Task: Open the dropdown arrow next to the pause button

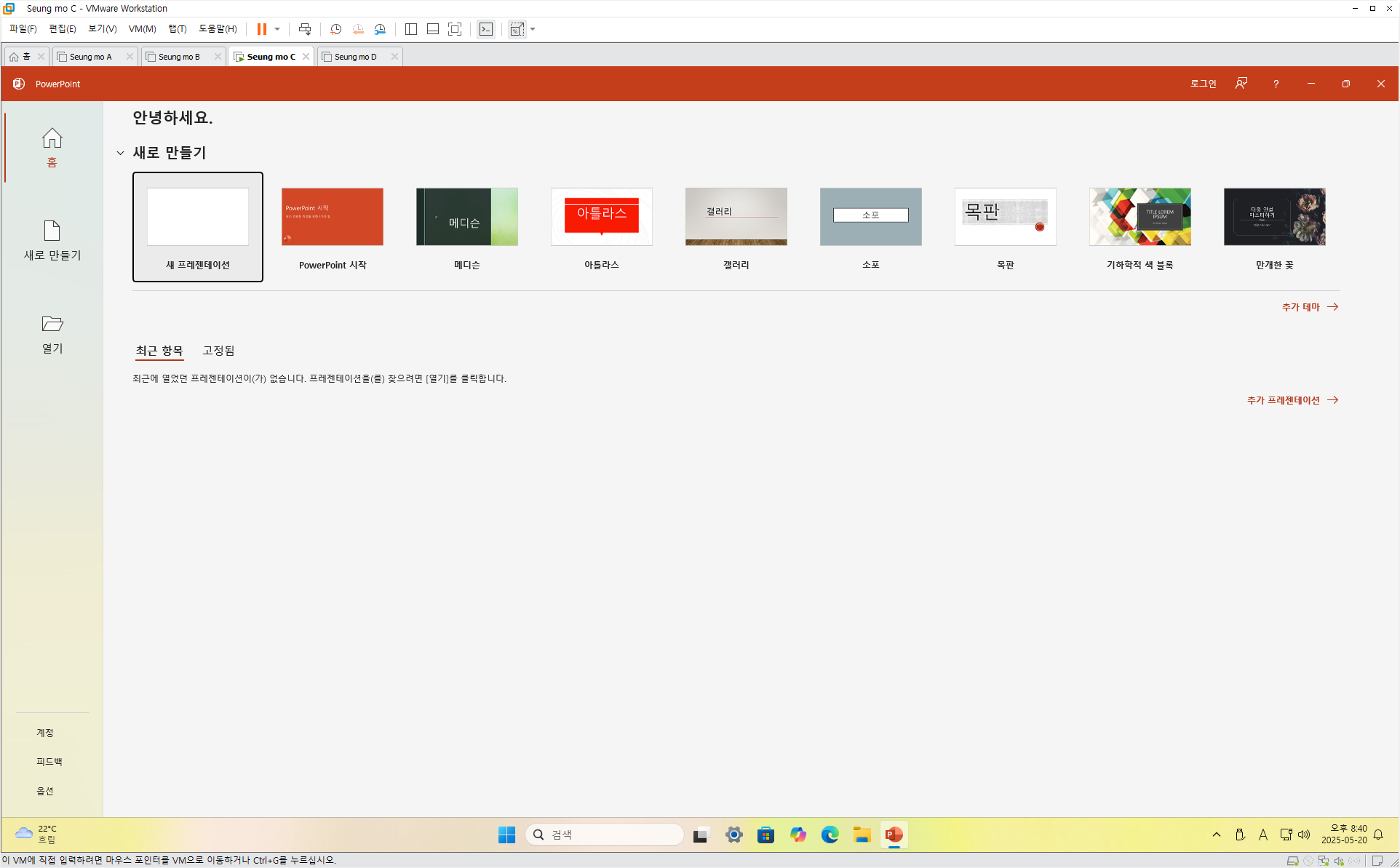Action: 277,29
